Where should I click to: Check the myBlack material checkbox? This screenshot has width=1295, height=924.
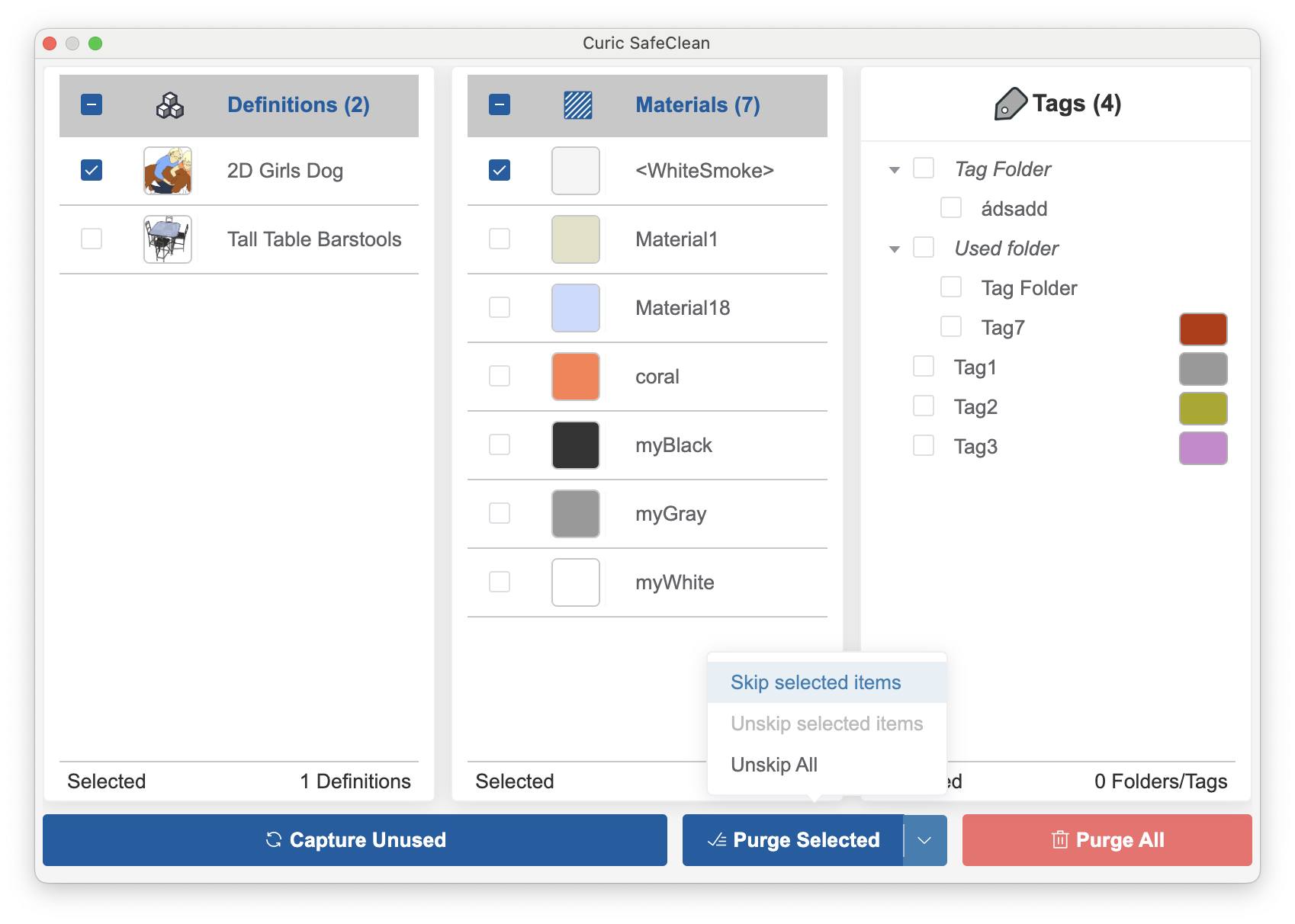coord(500,444)
